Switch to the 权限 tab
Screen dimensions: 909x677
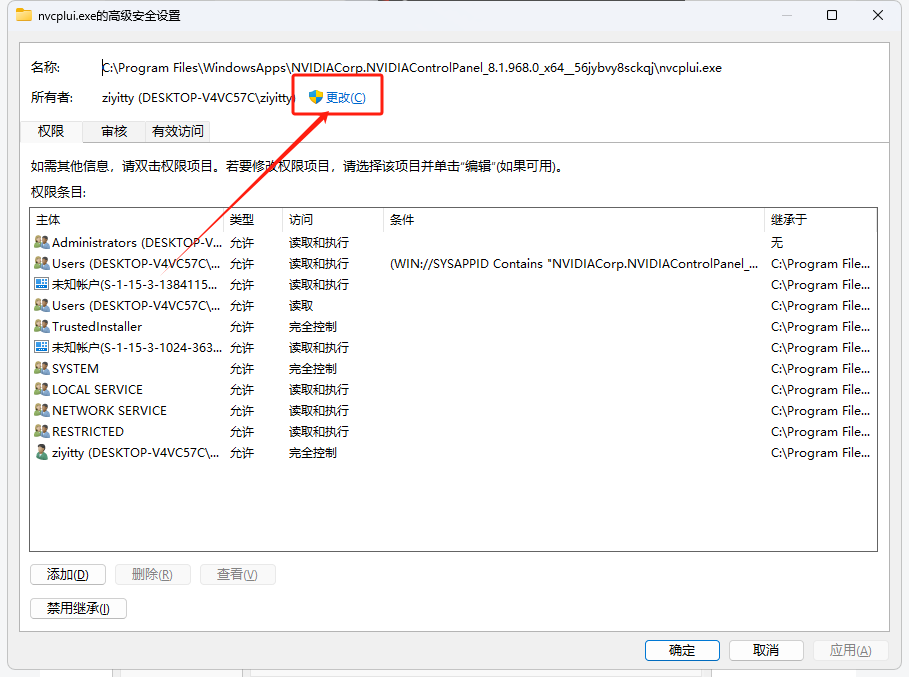[51, 132]
